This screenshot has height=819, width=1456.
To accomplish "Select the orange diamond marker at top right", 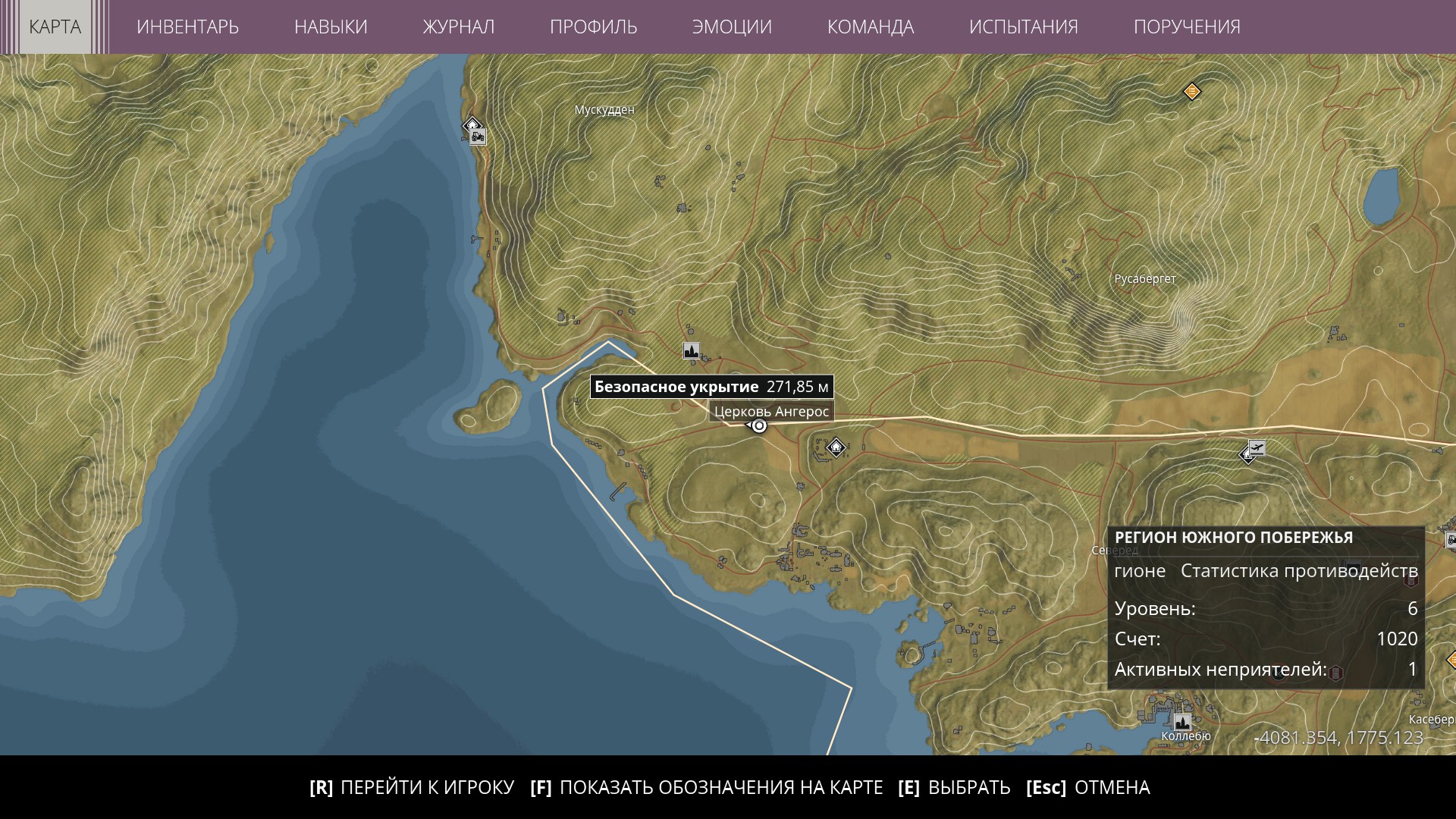I will (1192, 92).
